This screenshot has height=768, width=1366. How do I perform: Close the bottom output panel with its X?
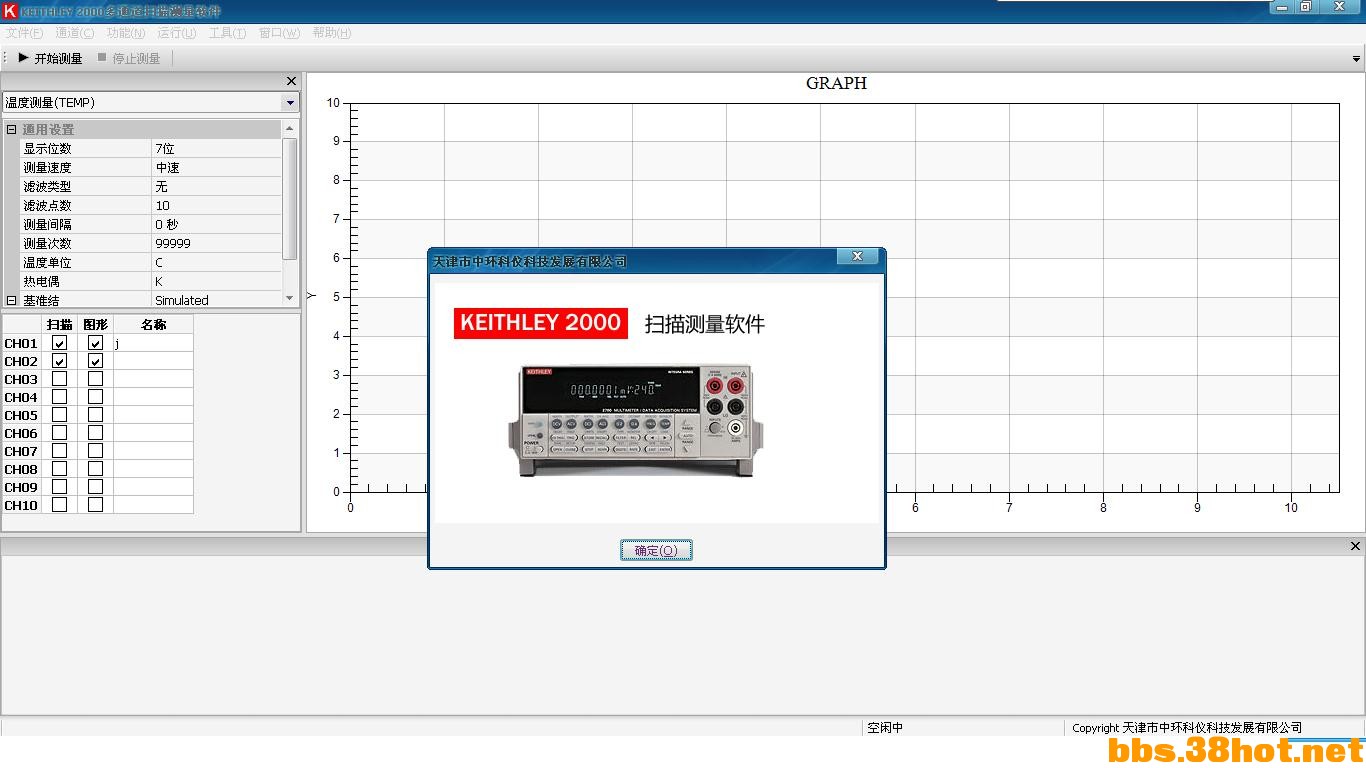click(1355, 546)
